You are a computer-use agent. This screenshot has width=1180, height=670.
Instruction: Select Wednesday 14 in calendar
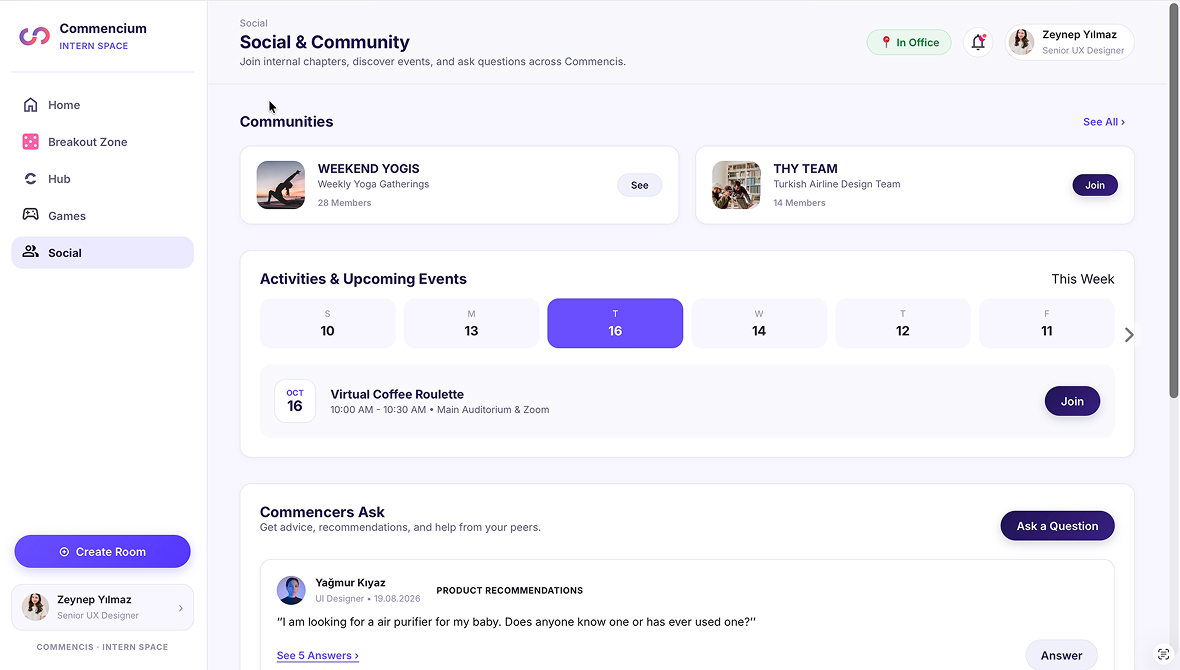pyautogui.click(x=759, y=323)
